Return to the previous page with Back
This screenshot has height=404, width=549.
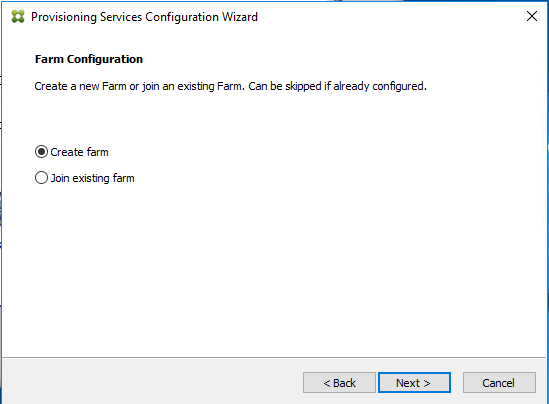[339, 383]
